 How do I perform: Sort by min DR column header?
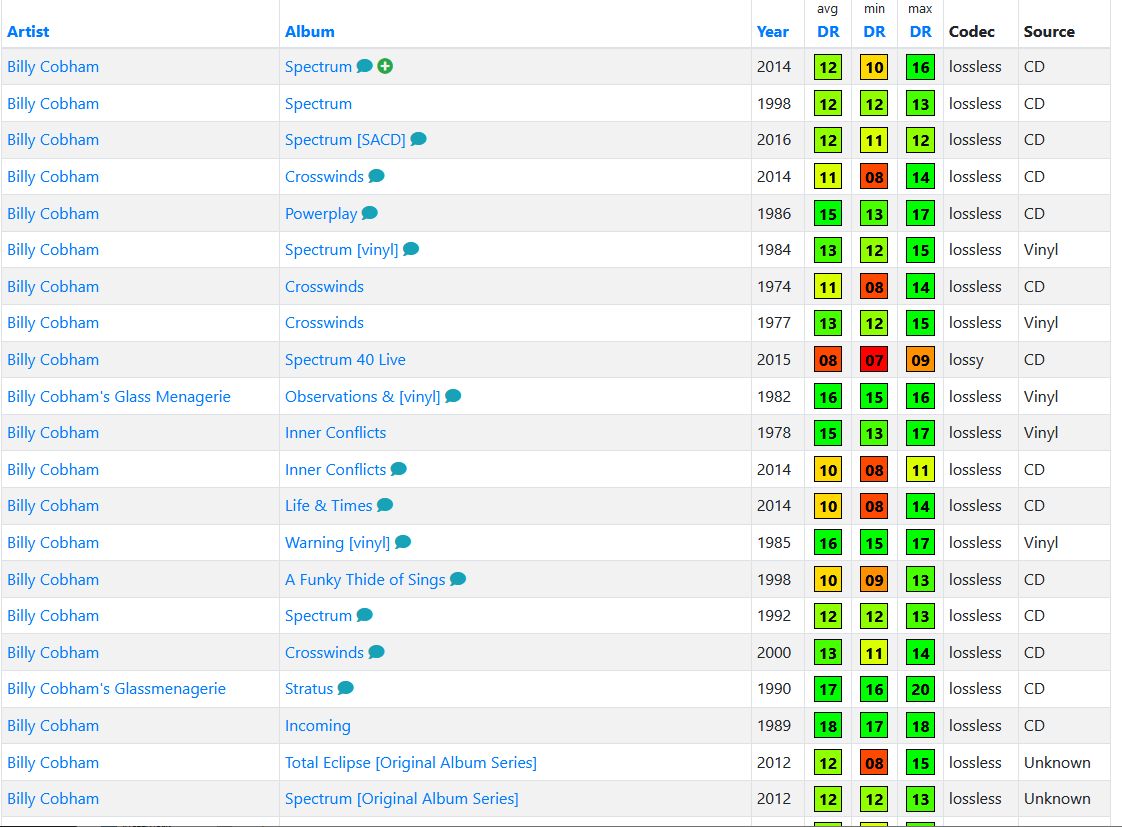(874, 31)
